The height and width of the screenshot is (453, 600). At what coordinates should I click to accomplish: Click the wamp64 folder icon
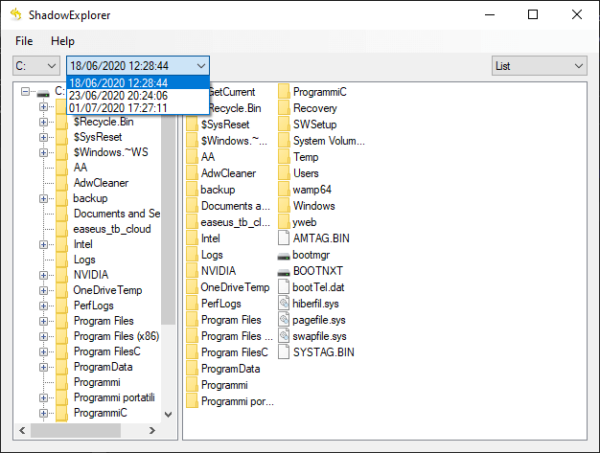pyautogui.click(x=284, y=189)
